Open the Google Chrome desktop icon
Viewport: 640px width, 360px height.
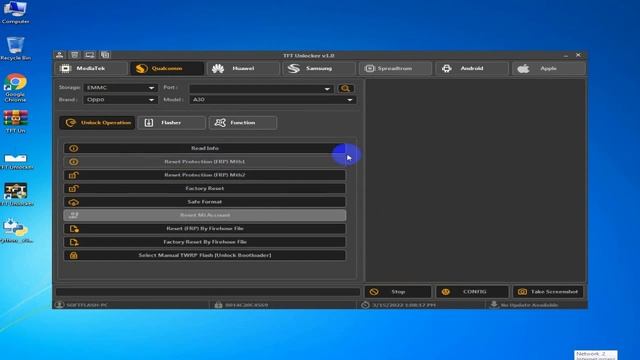coord(16,87)
